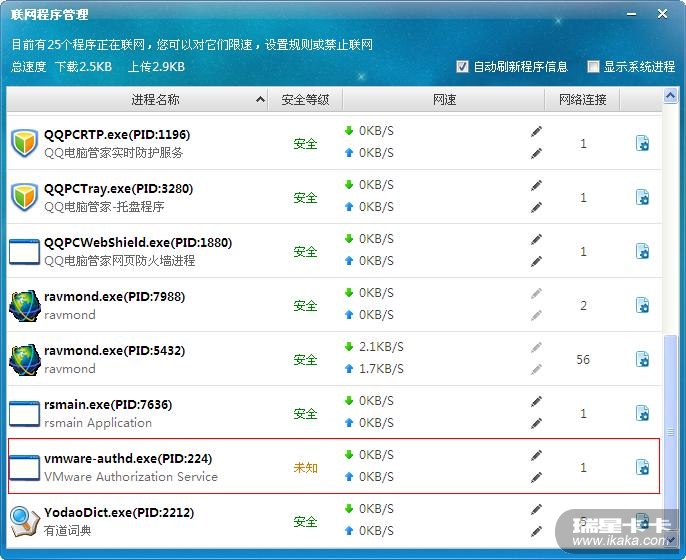Viewport: 686px width, 560px height.
Task: Click 安全 level of rsmain.exe
Action: (x=305, y=413)
